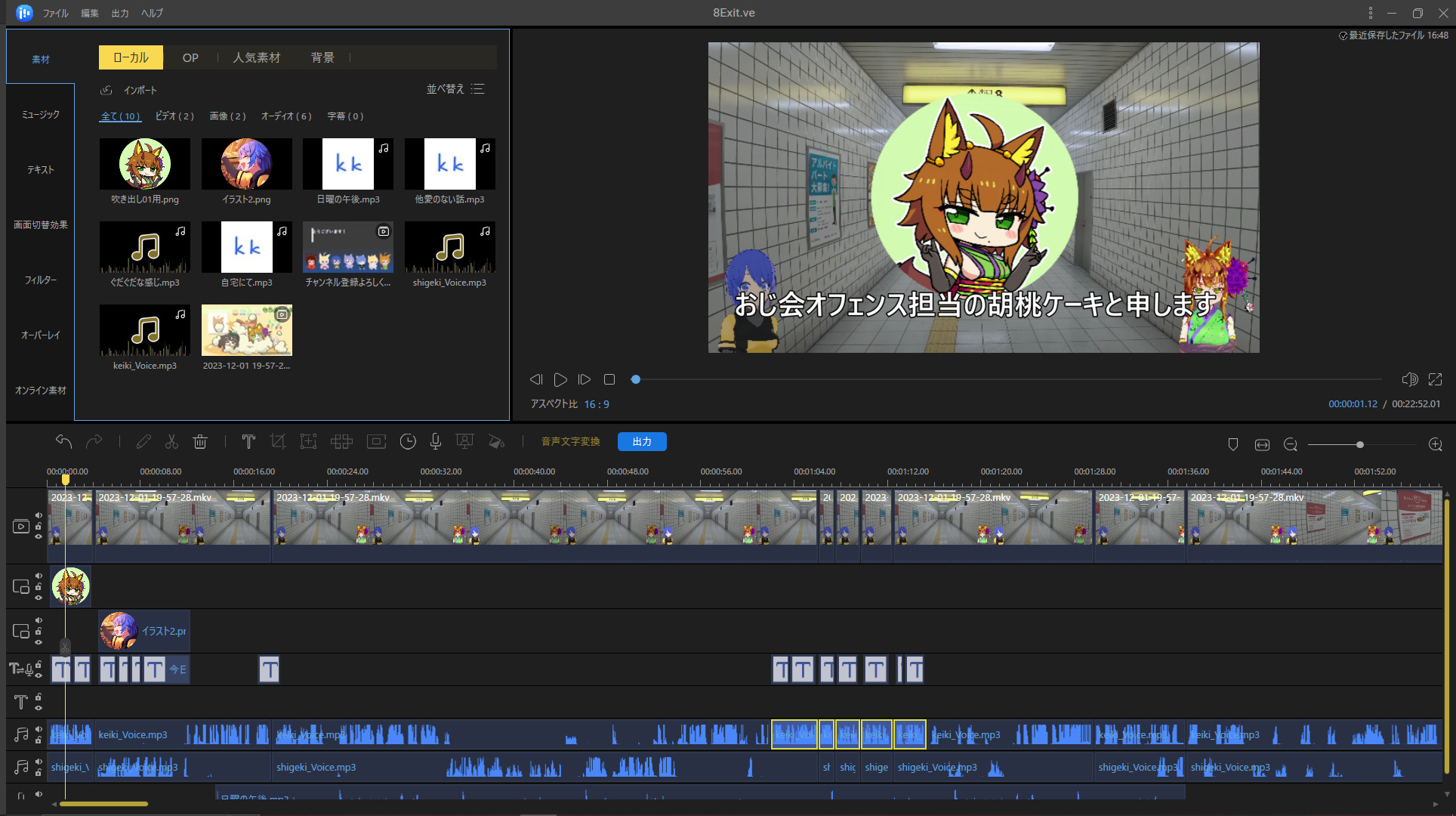This screenshot has height=816, width=1456.
Task: Click the undo arrow icon
Action: [63, 442]
